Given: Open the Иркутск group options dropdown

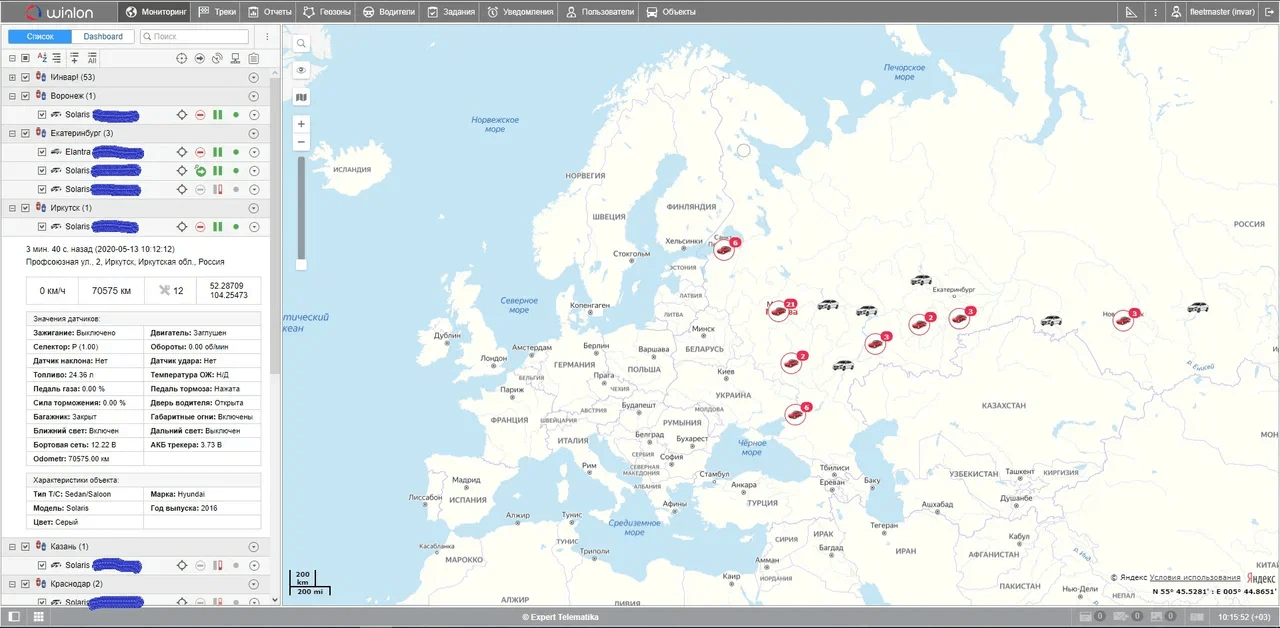Looking at the screenshot, I should pos(253,208).
